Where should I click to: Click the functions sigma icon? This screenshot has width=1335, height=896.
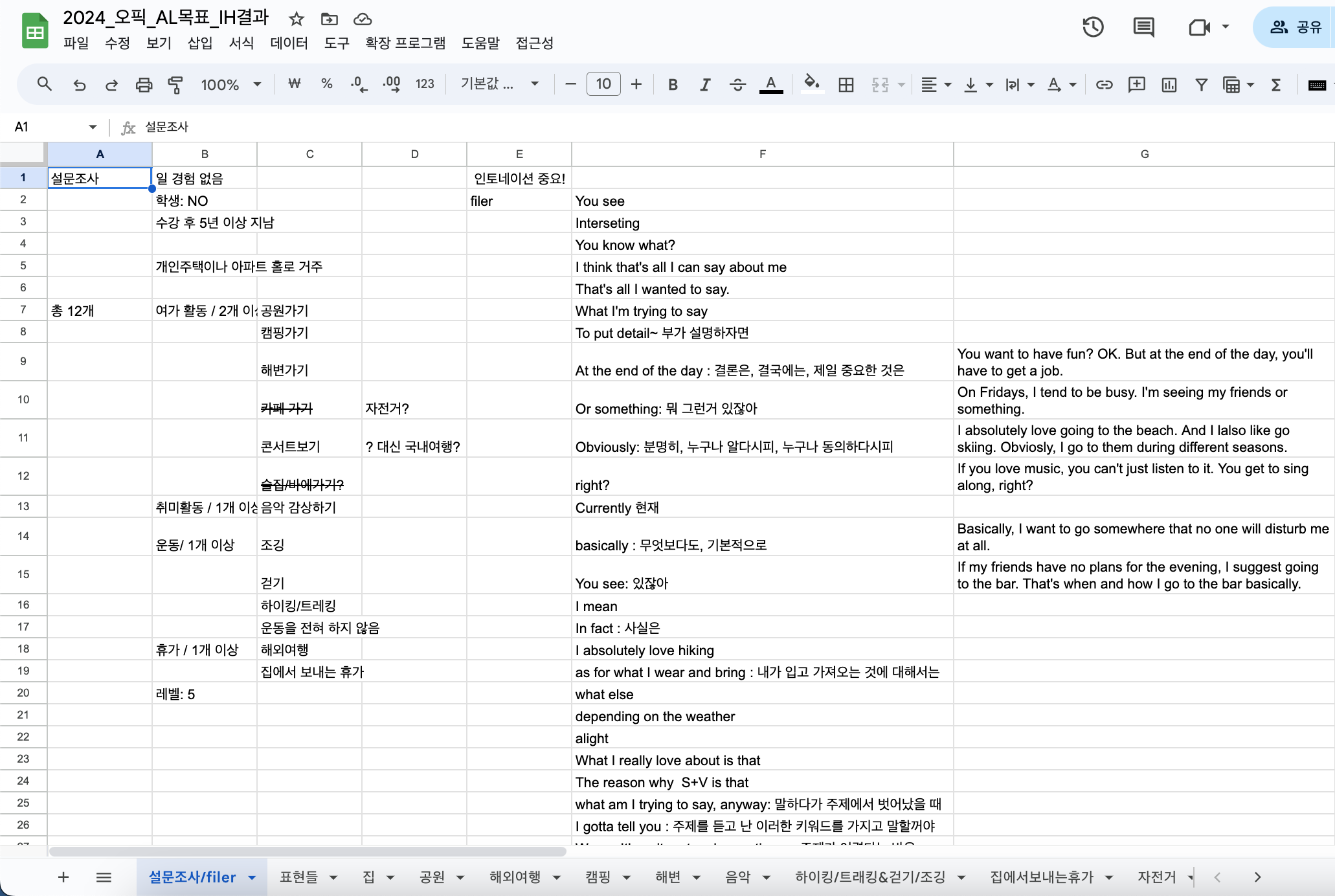point(1275,84)
